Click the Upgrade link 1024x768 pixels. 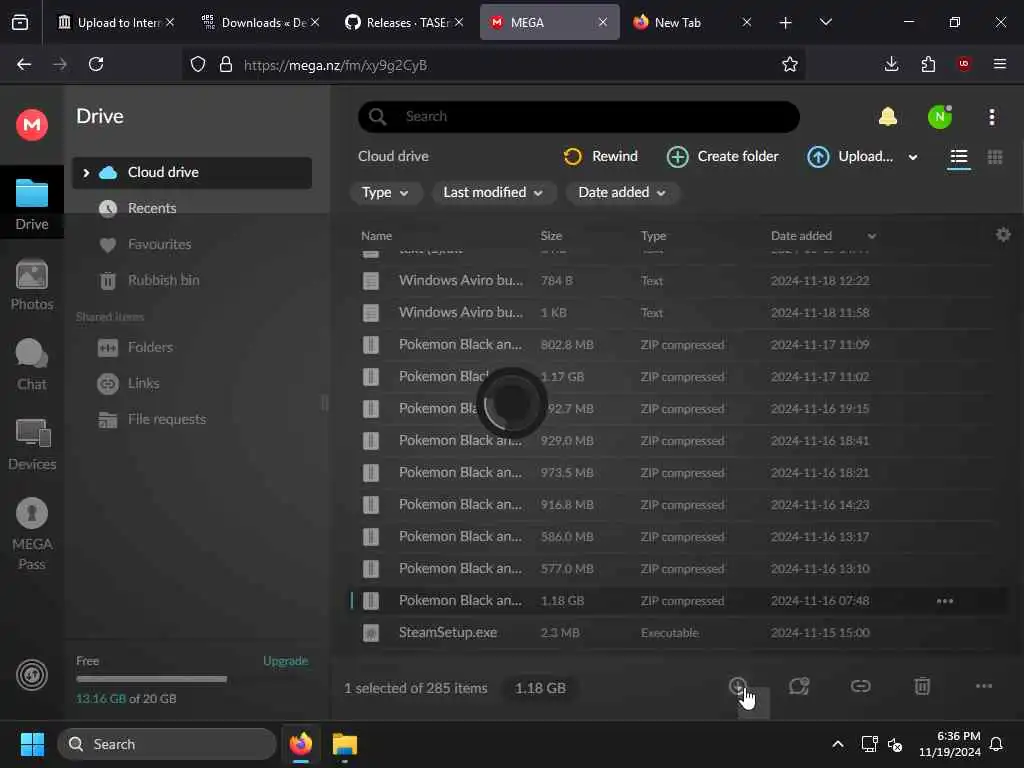[x=285, y=661]
